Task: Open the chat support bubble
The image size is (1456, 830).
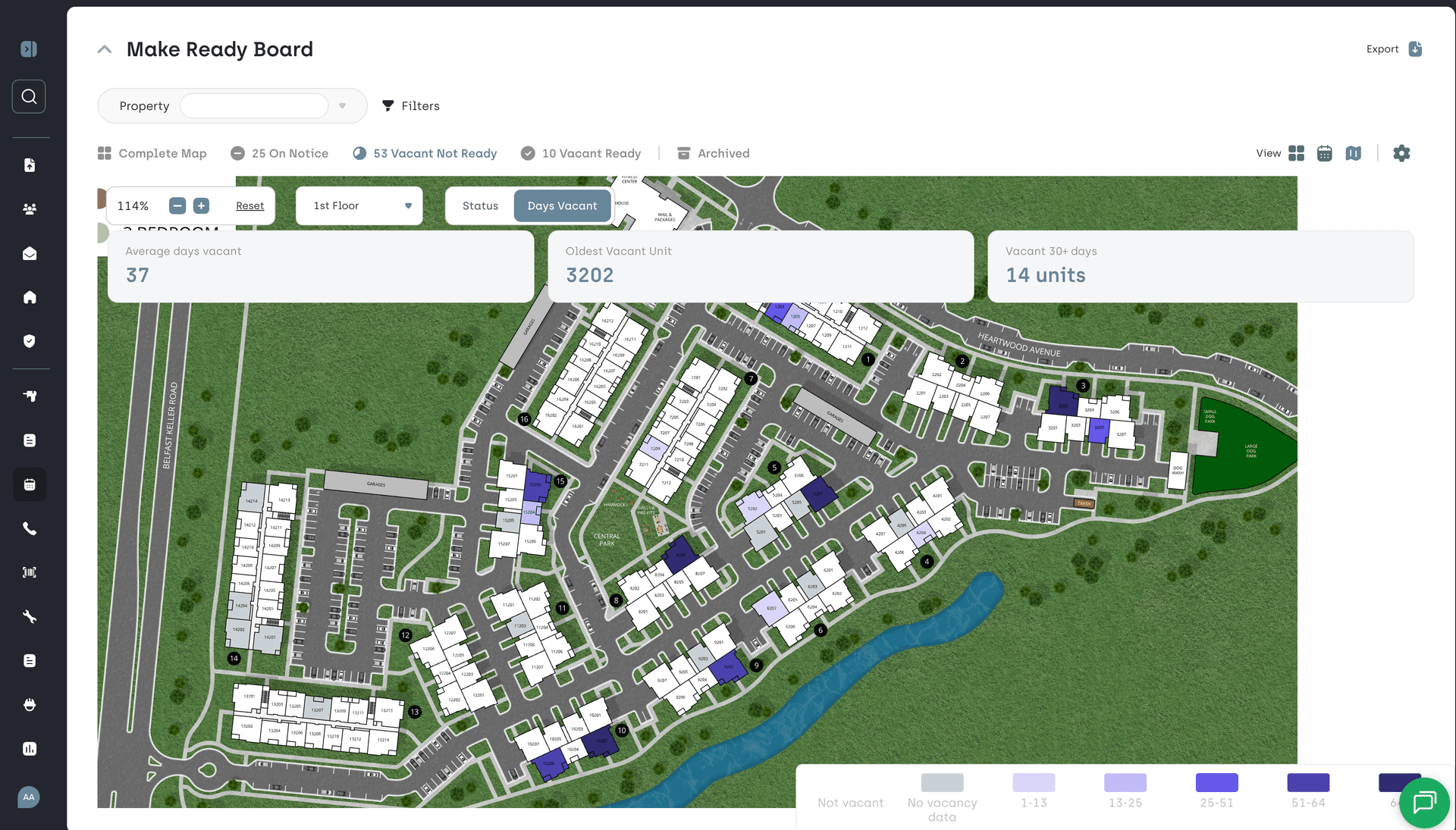Action: click(1424, 802)
